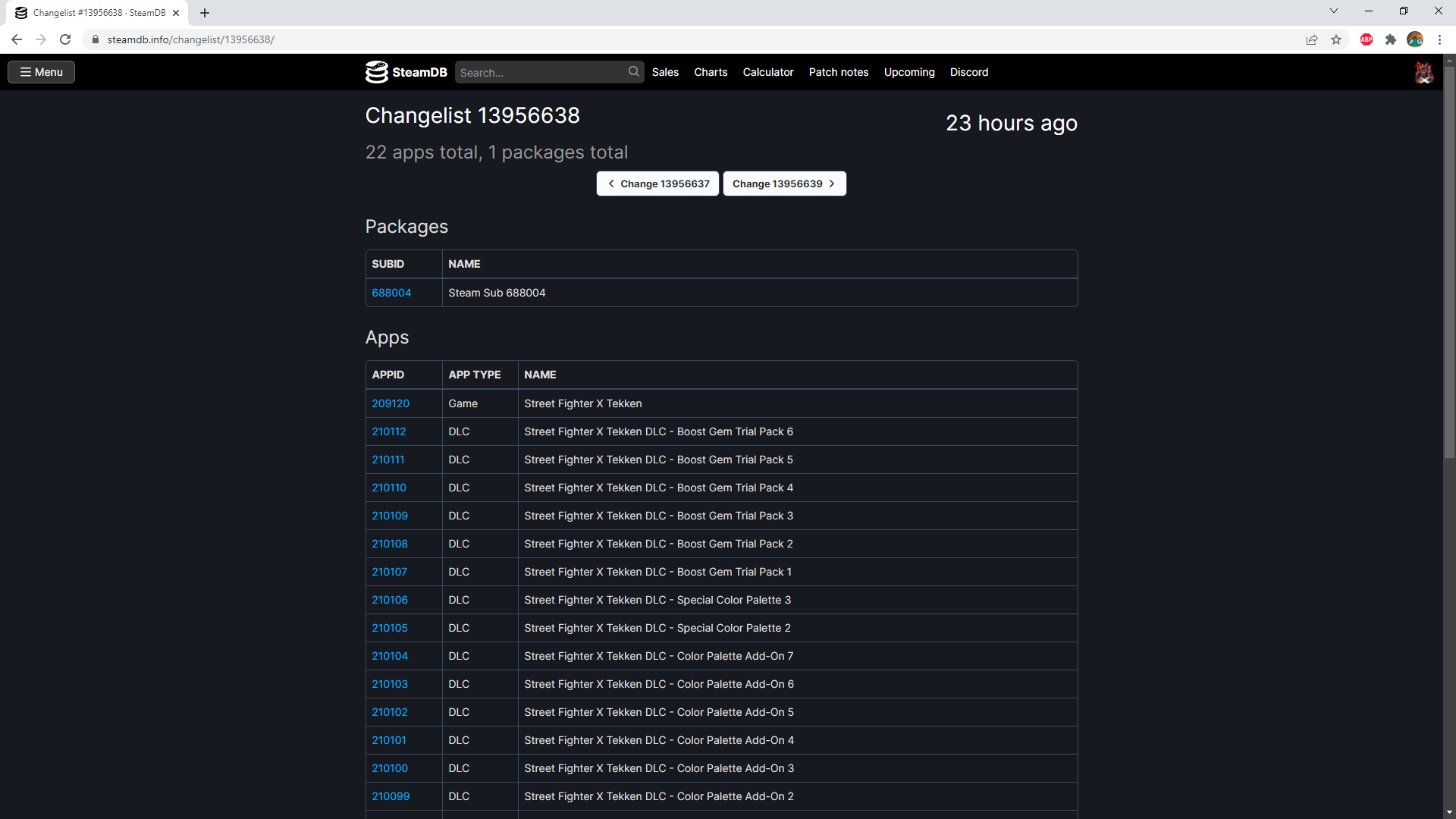This screenshot has width=1456, height=819.
Task: Open Patch notes
Action: click(839, 72)
